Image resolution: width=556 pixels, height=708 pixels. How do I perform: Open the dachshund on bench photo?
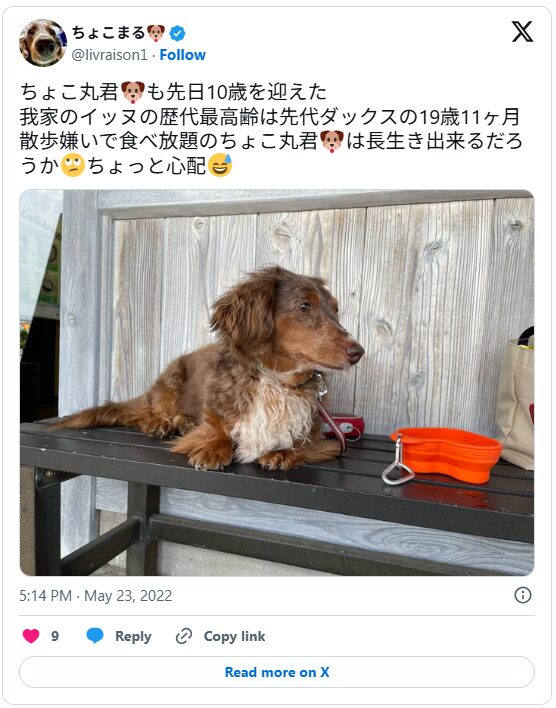point(277,382)
